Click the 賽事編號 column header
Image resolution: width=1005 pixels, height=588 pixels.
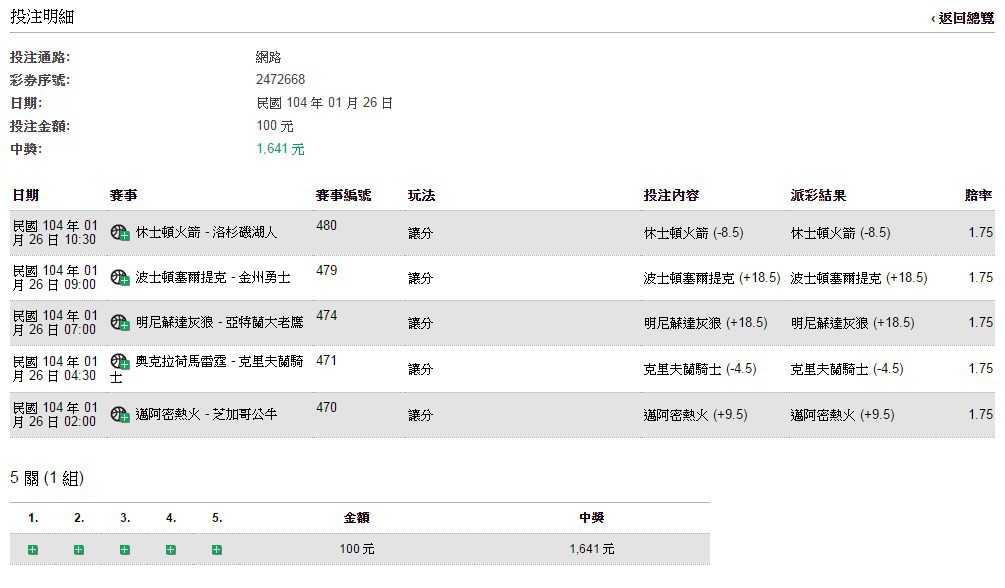pyautogui.click(x=343, y=196)
